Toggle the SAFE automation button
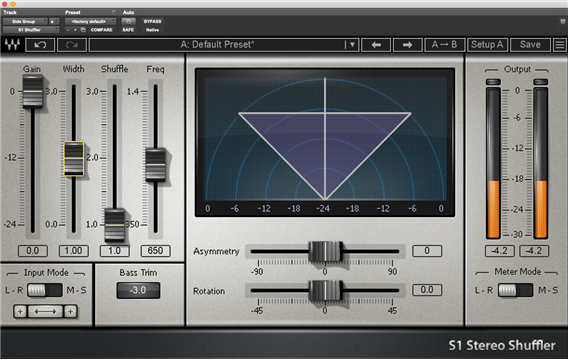Screen dimensions: 570x361 coord(128,30)
